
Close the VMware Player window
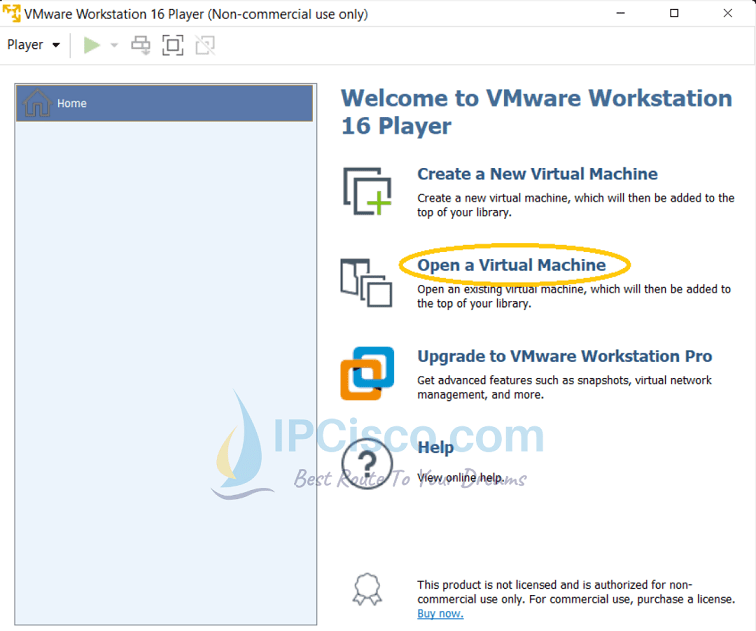pyautogui.click(x=728, y=13)
